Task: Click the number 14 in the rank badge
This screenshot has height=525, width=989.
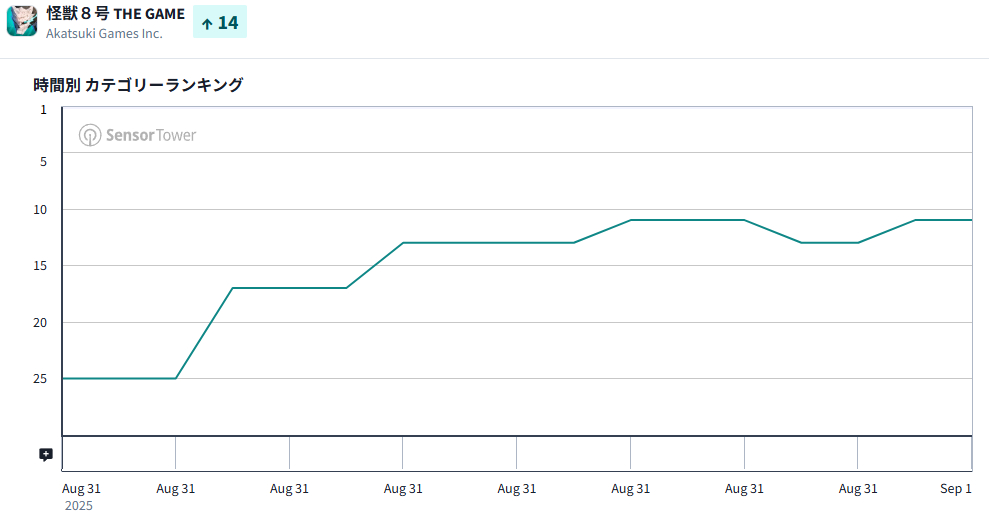Action: click(x=228, y=22)
